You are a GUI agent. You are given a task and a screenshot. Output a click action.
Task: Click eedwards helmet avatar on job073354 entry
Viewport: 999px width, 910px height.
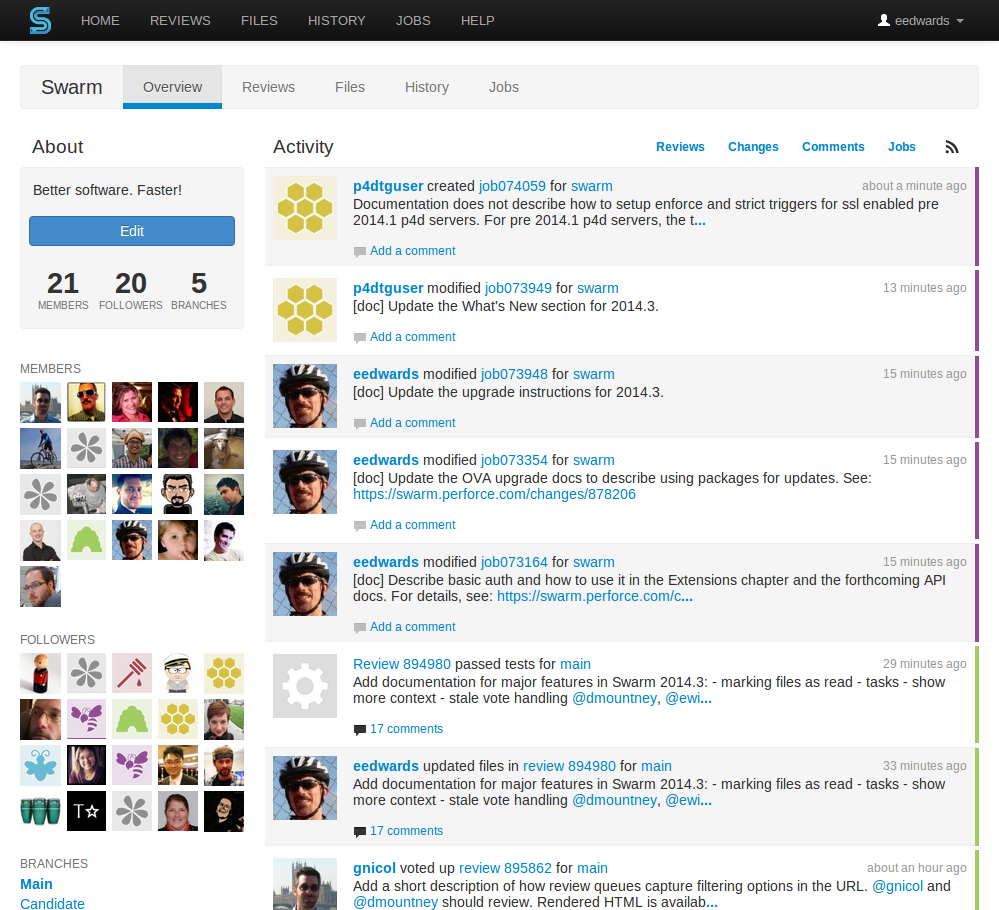pyautogui.click(x=305, y=482)
